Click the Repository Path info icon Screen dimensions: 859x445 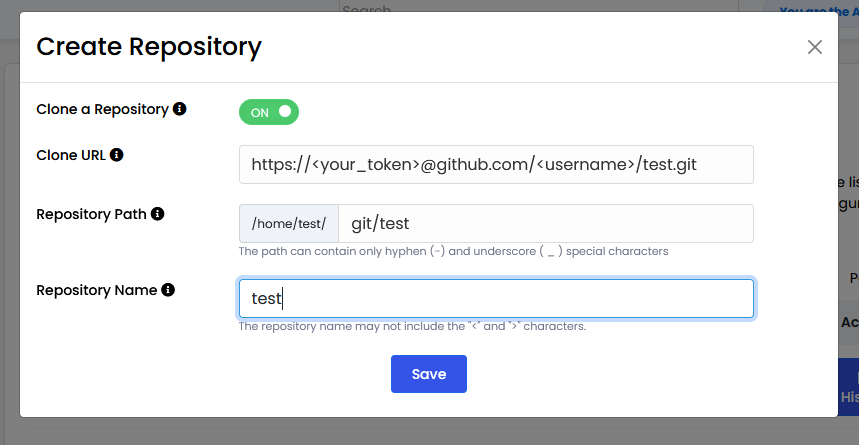(x=158, y=214)
